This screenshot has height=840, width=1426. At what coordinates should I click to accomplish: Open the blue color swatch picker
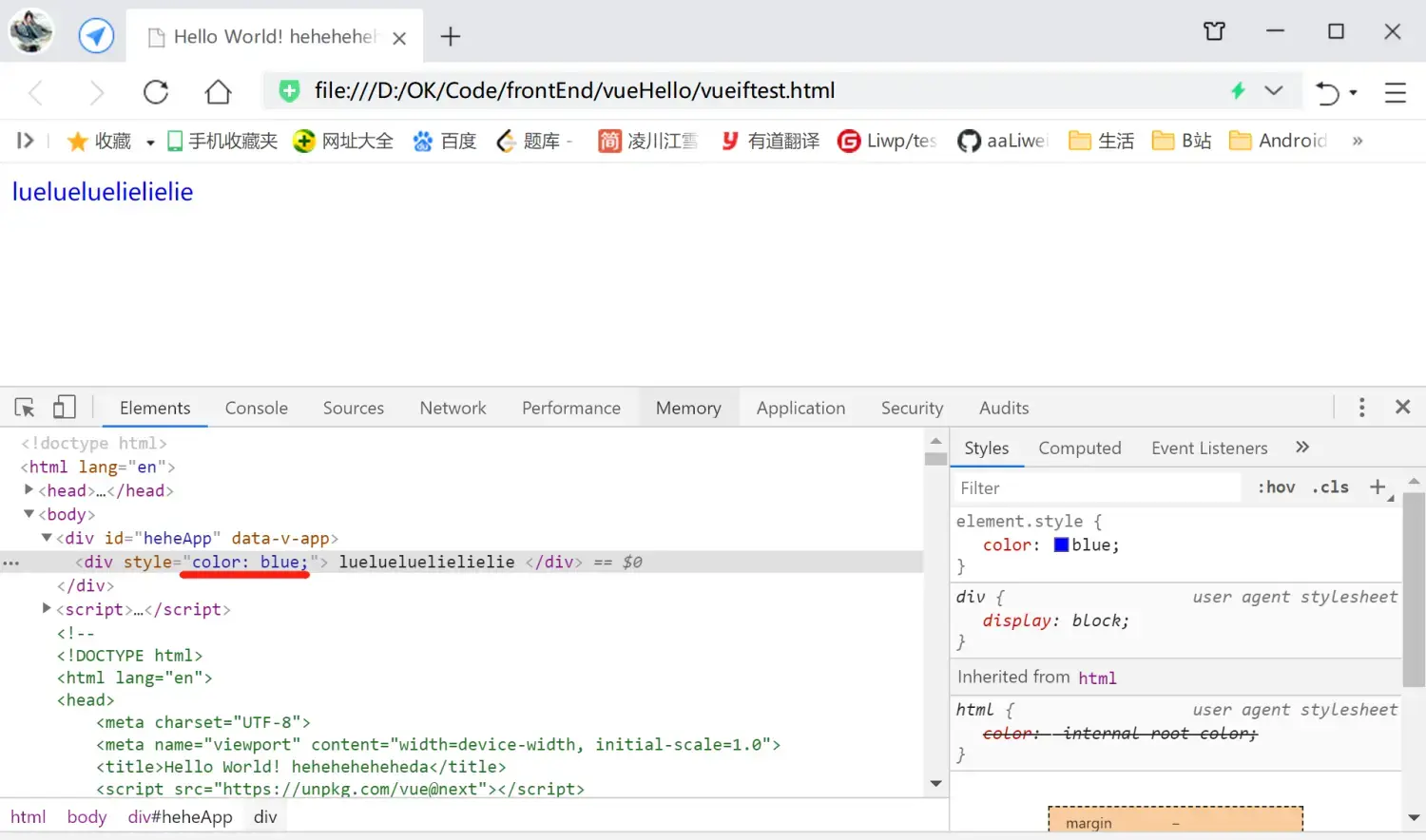[1061, 544]
